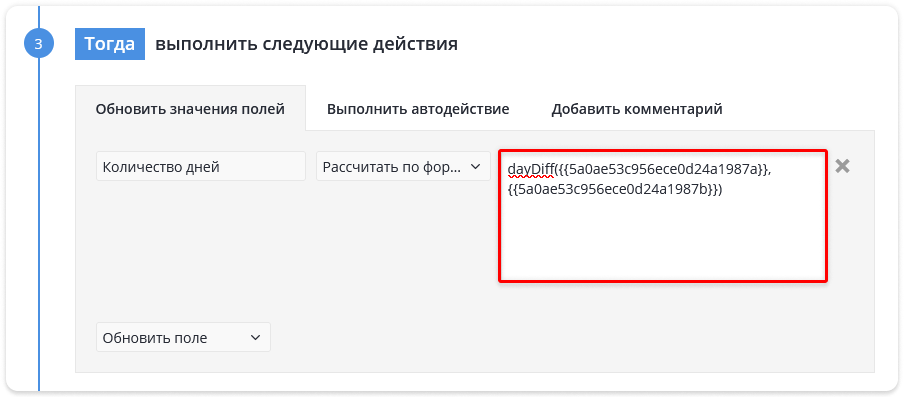
Task: Click the dayDiff formula text area
Action: pyautogui.click(x=663, y=216)
